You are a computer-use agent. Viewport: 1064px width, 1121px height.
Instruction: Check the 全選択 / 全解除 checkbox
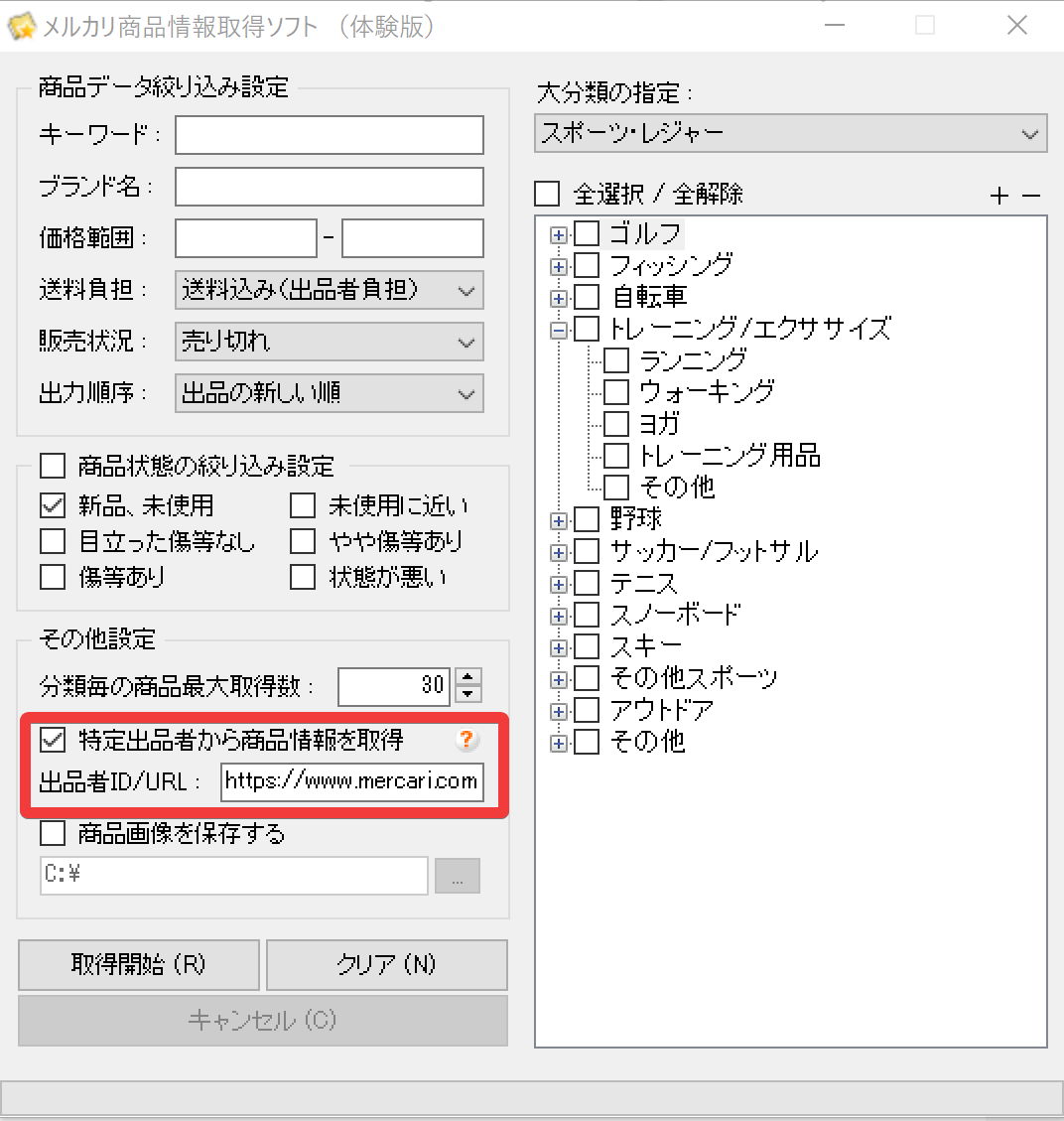[547, 194]
